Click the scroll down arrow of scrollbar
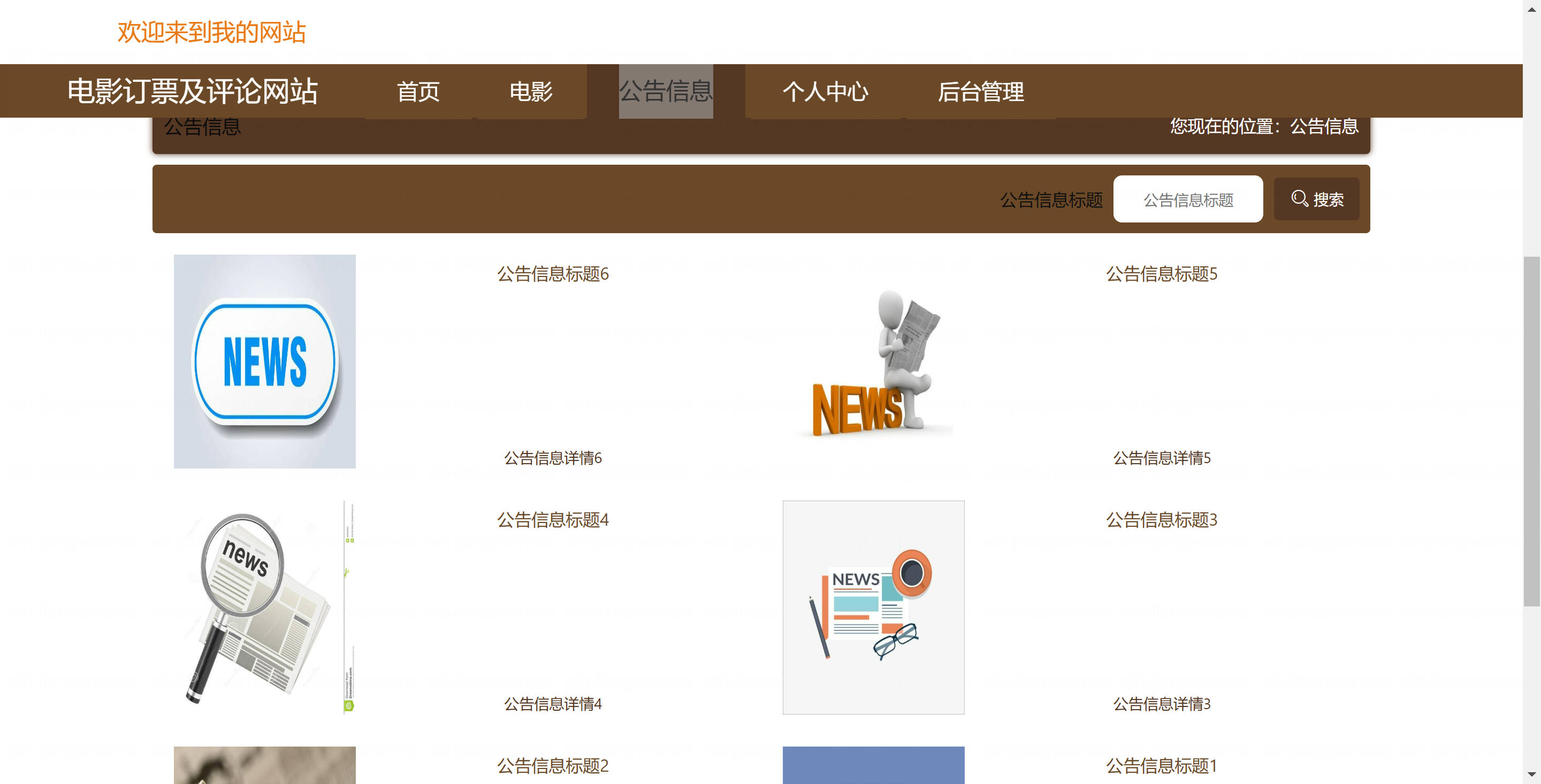This screenshot has width=1541, height=784. coord(1531,775)
